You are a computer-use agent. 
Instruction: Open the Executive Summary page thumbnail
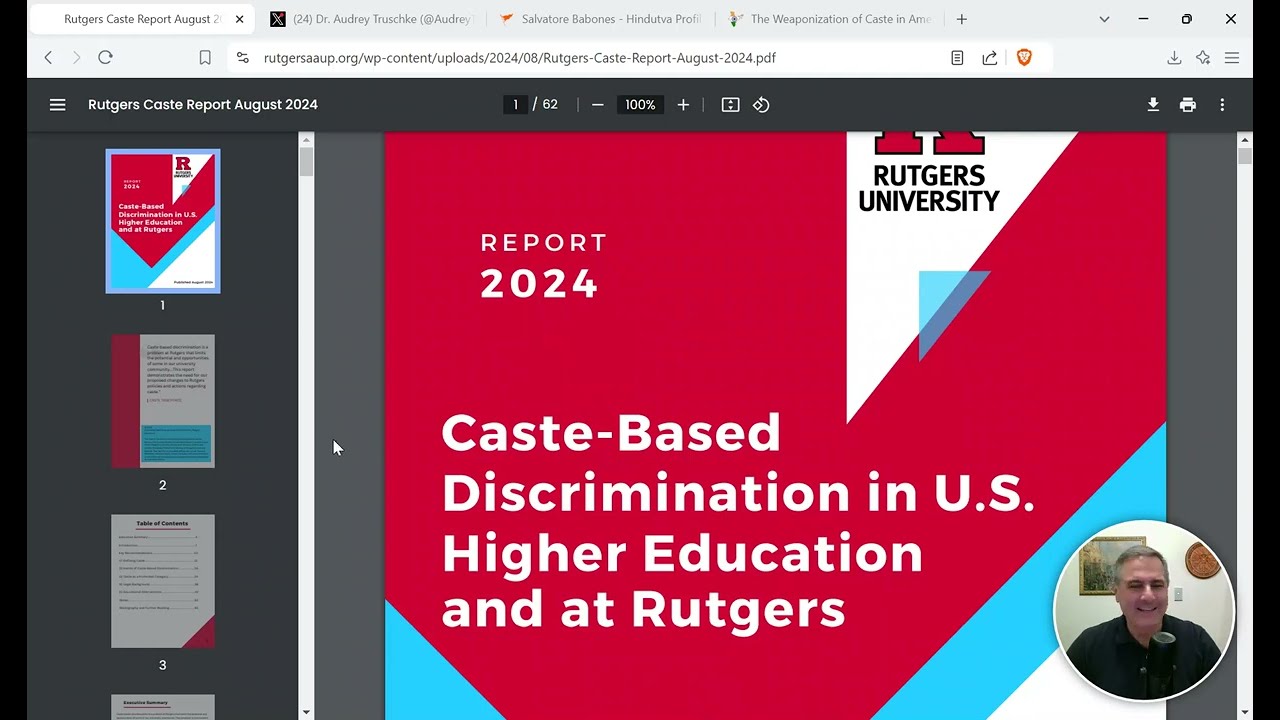tap(163, 707)
